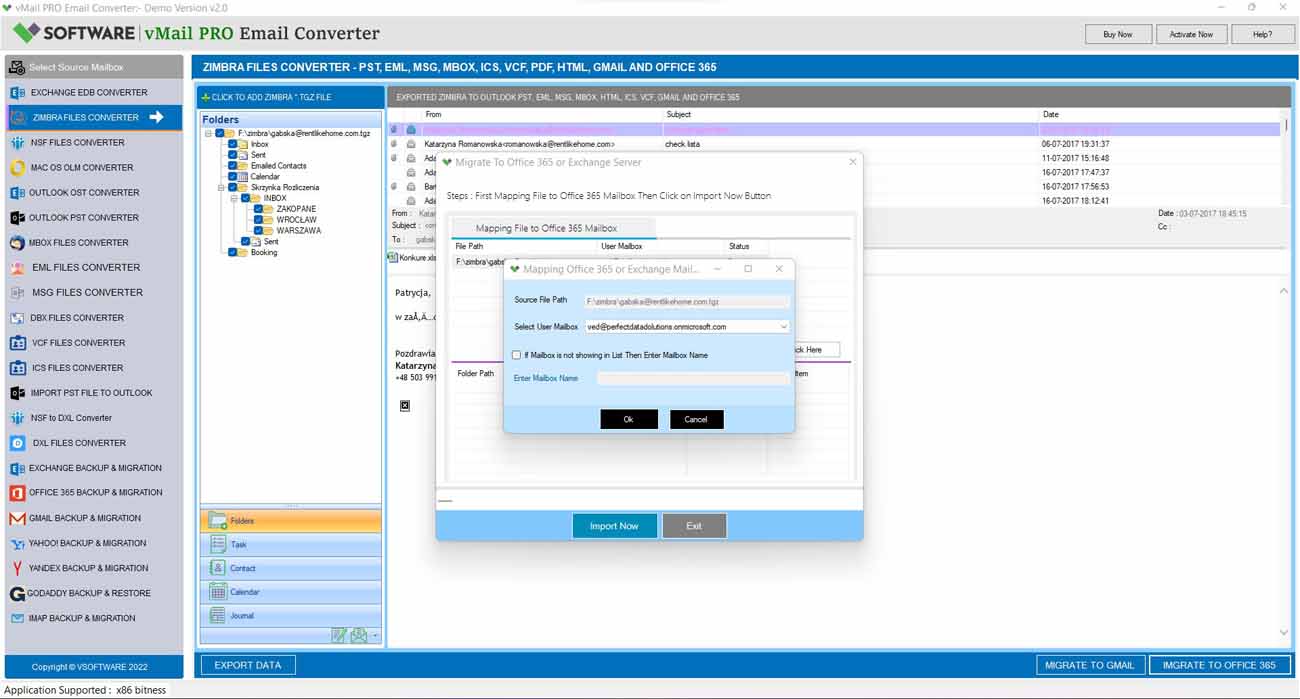This screenshot has width=1300, height=699.
Task: Collapse the root tgz file tree node
Action: coord(208,133)
